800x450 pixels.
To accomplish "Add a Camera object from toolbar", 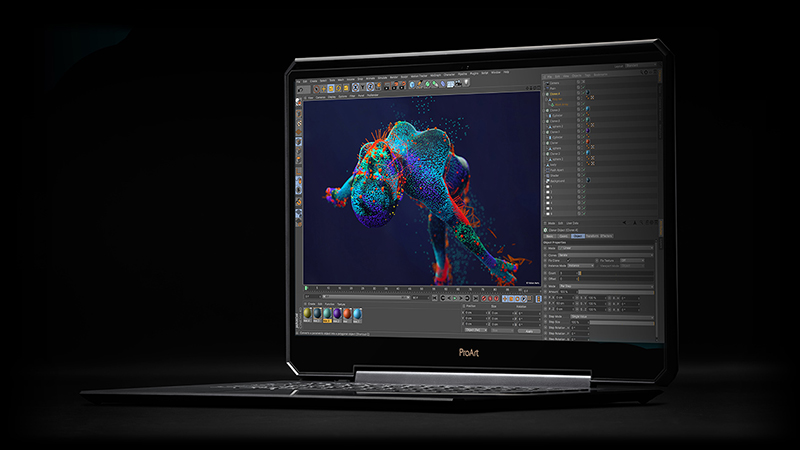I will coord(459,83).
